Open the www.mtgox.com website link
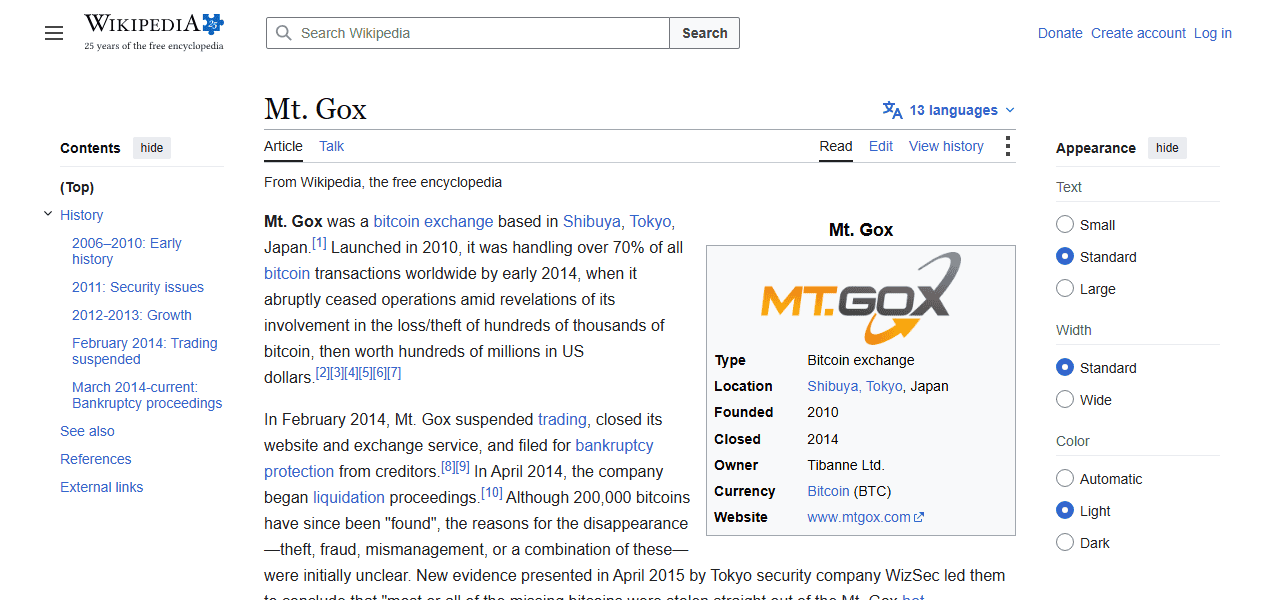This screenshot has width=1280, height=600. click(865, 517)
